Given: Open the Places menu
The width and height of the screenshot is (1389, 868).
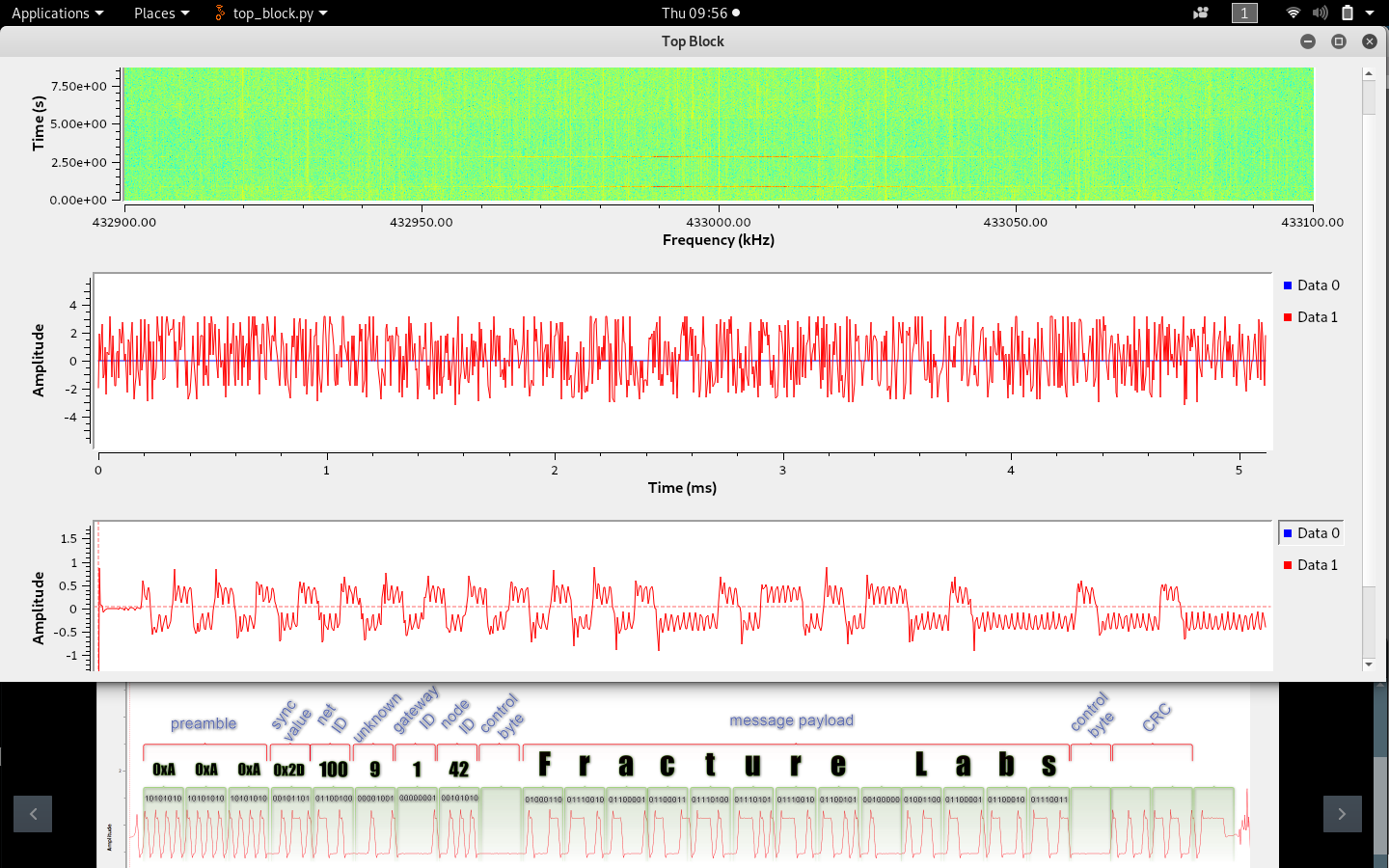Looking at the screenshot, I should tap(161, 13).
